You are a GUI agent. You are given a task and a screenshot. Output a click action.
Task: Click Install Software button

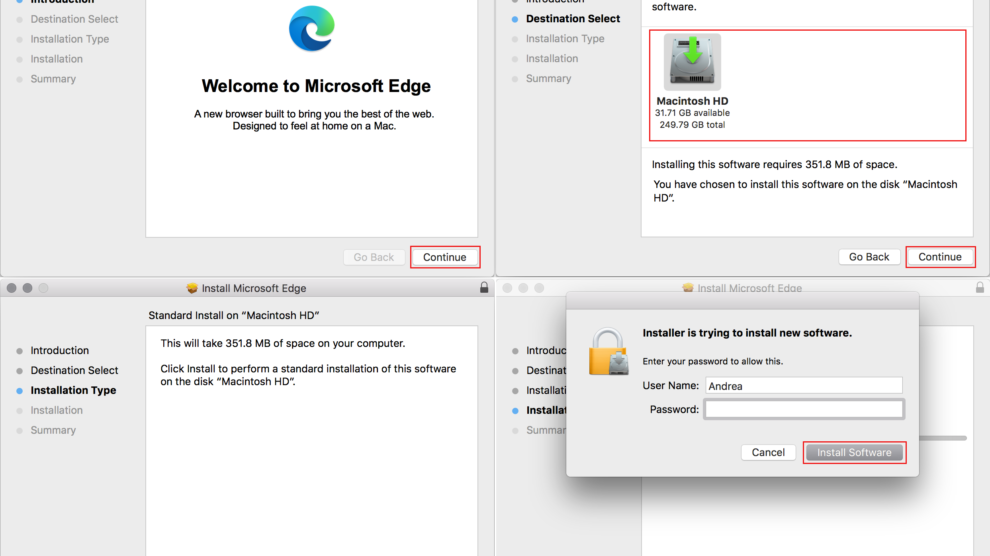coord(854,452)
